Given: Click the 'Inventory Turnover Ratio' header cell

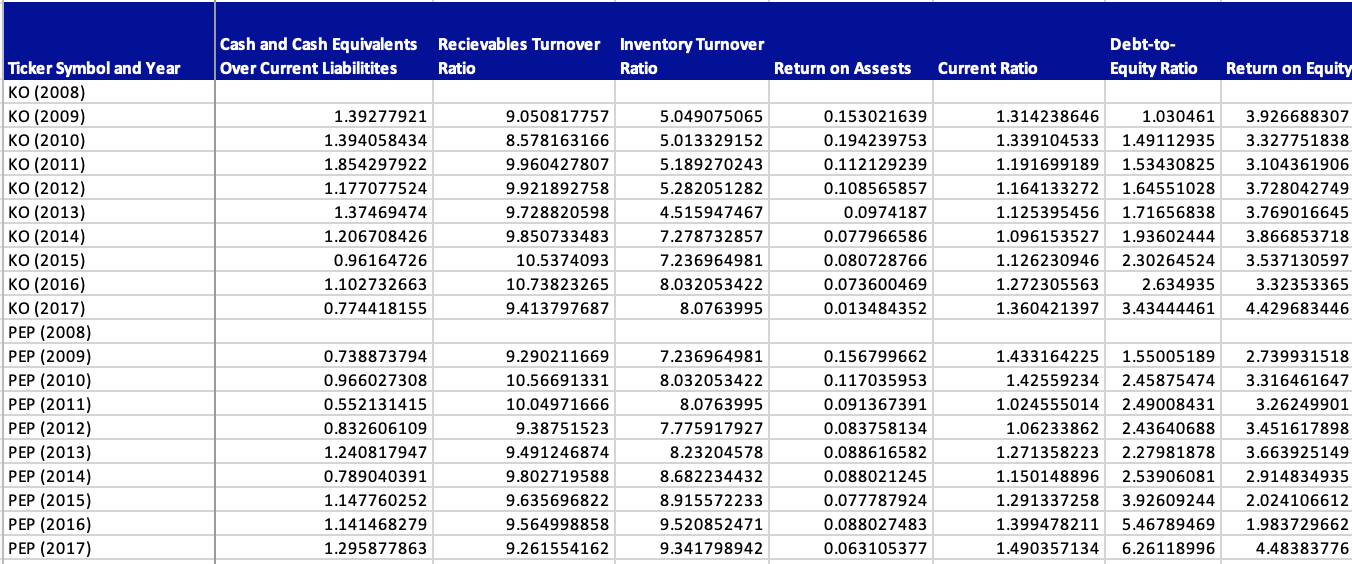Looking at the screenshot, I should (x=692, y=41).
